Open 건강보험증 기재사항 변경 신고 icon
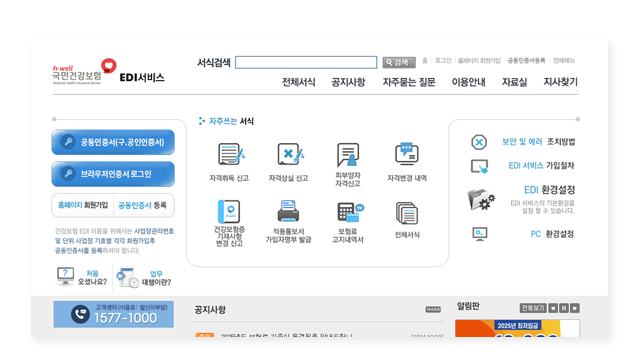The width and height of the screenshot is (640, 362). tap(229, 211)
